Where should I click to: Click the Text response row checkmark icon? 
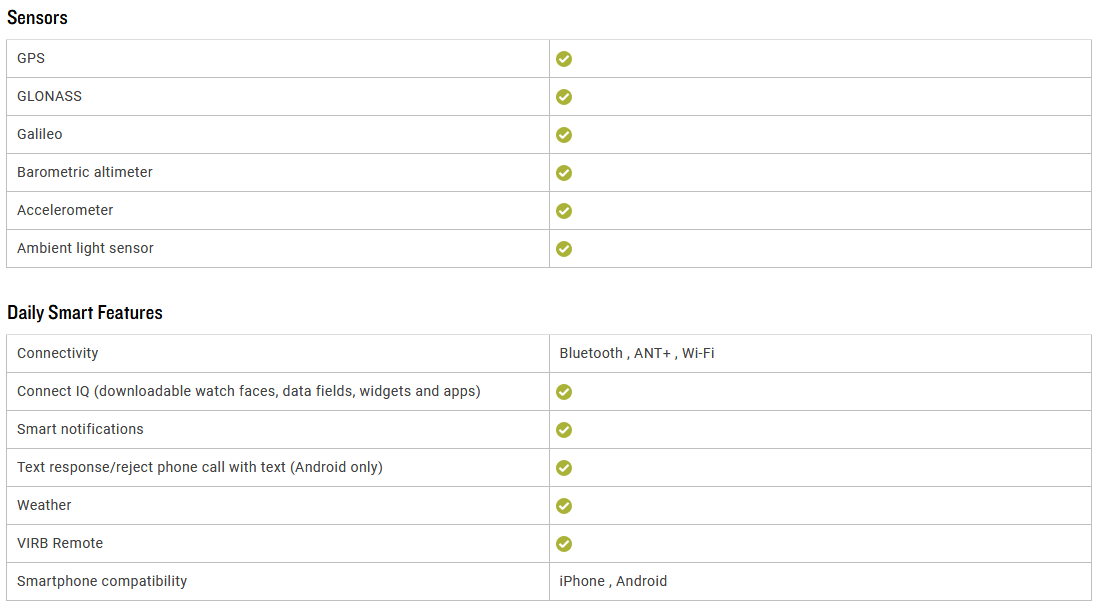pos(564,468)
